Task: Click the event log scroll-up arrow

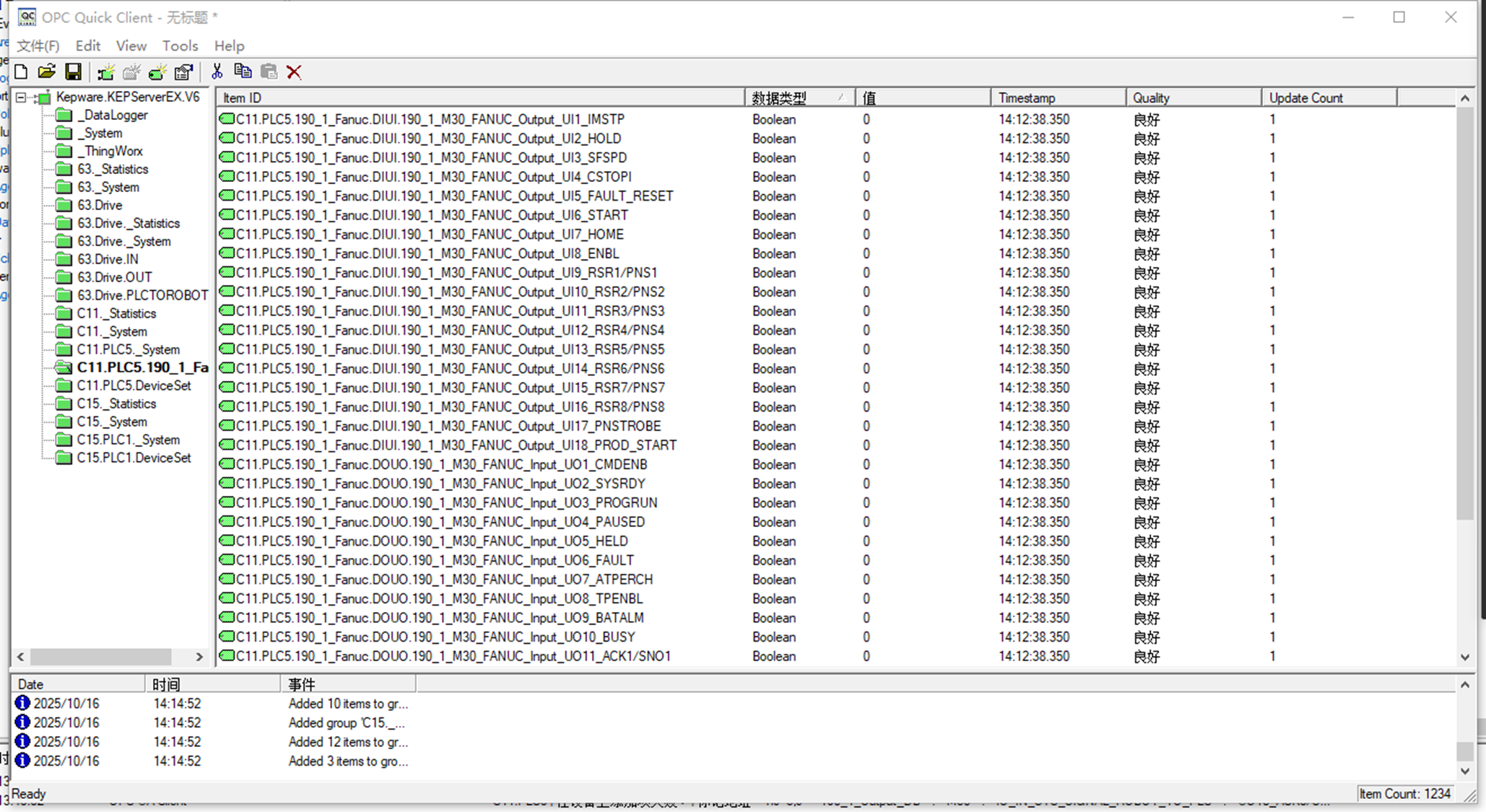Action: click(1464, 684)
